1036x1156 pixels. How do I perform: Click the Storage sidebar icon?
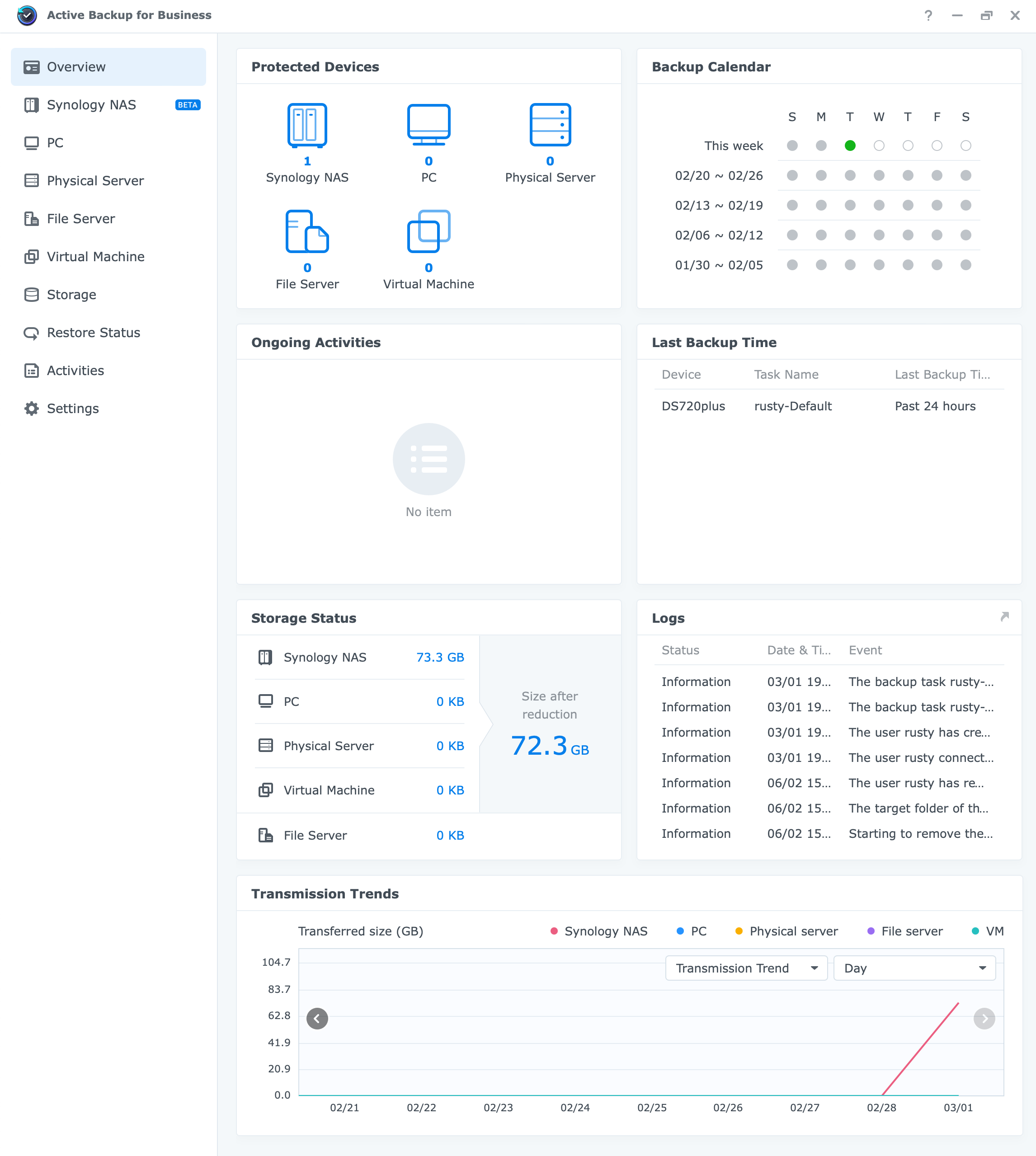tap(31, 295)
